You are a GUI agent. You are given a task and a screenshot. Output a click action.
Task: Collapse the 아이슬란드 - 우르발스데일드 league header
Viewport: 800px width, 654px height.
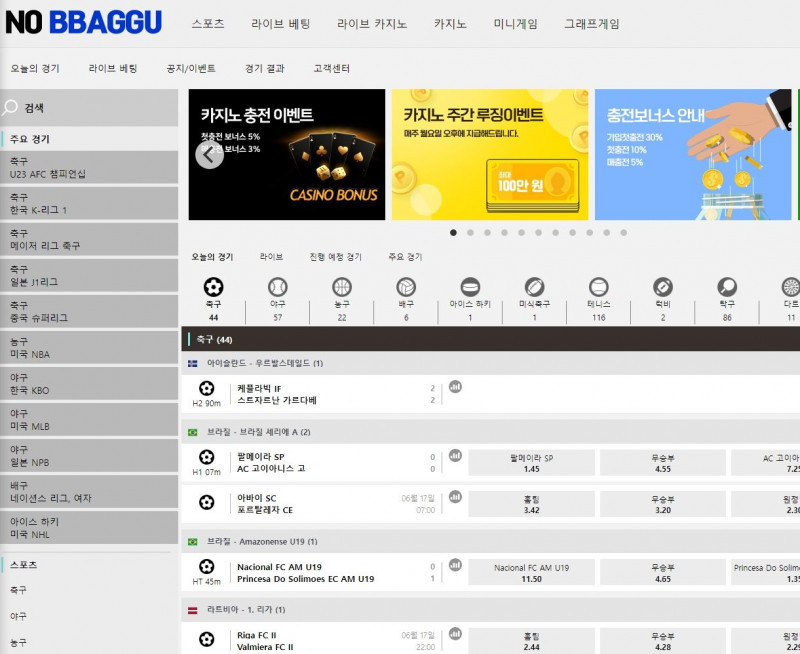265,363
